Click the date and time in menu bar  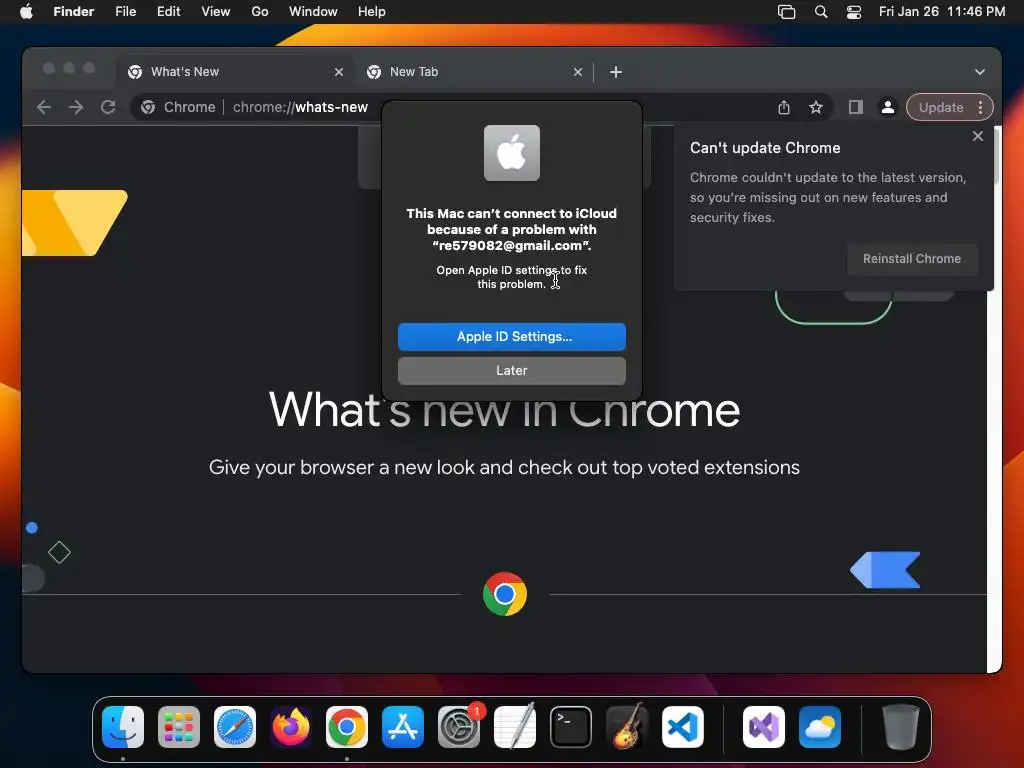click(942, 12)
